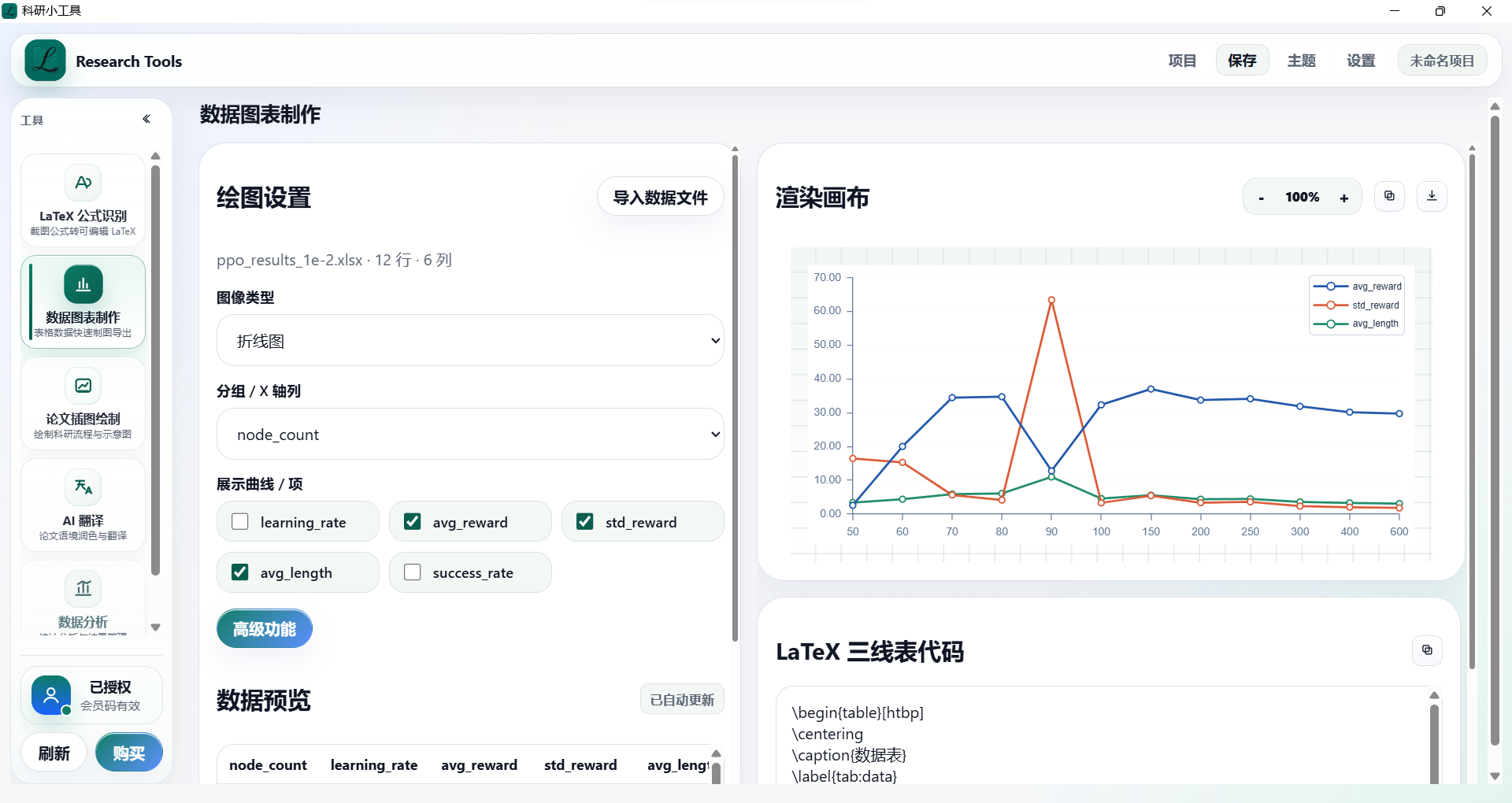The width and height of the screenshot is (1512, 803).
Task: Click the std_reward column header in preview
Action: click(580, 765)
